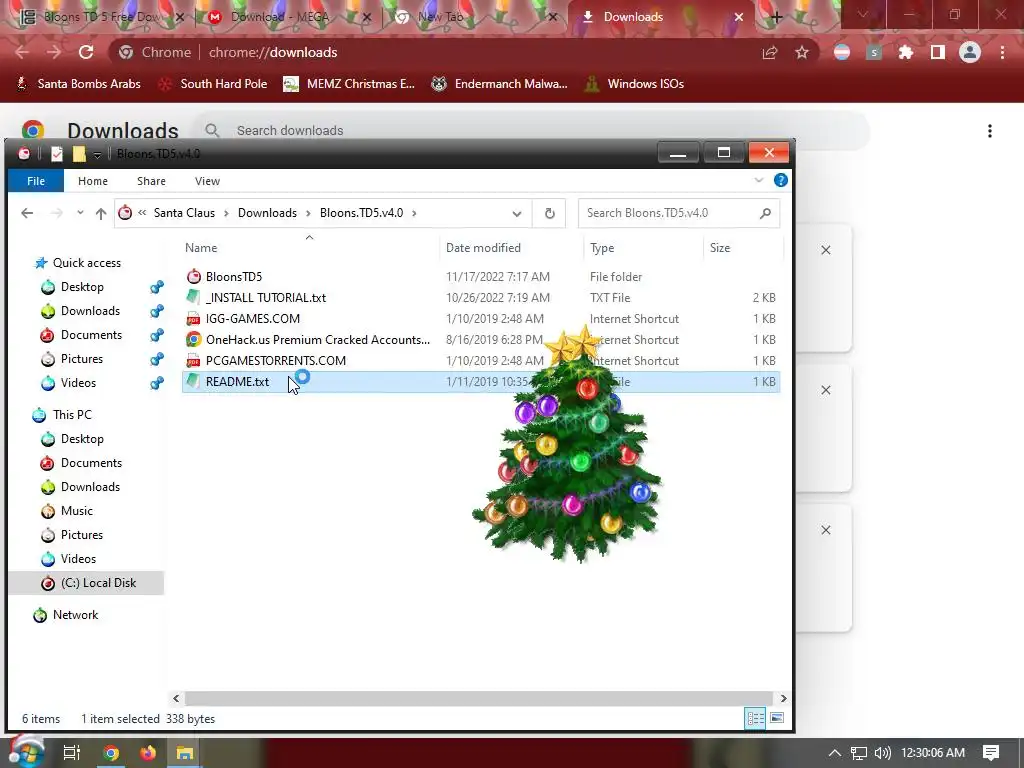Viewport: 1024px width, 768px height.
Task: Select (C:) Local Disk in sidebar
Action: pyautogui.click(x=88, y=583)
